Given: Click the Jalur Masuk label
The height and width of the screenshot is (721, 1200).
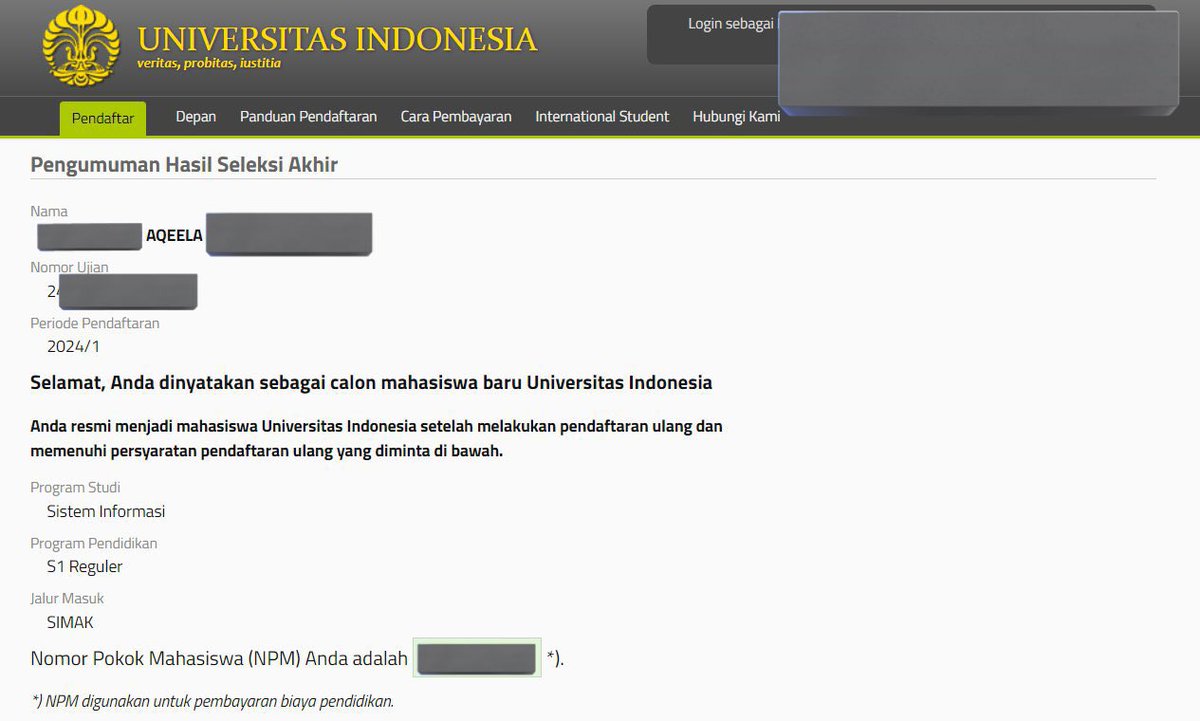Looking at the screenshot, I should (x=67, y=598).
